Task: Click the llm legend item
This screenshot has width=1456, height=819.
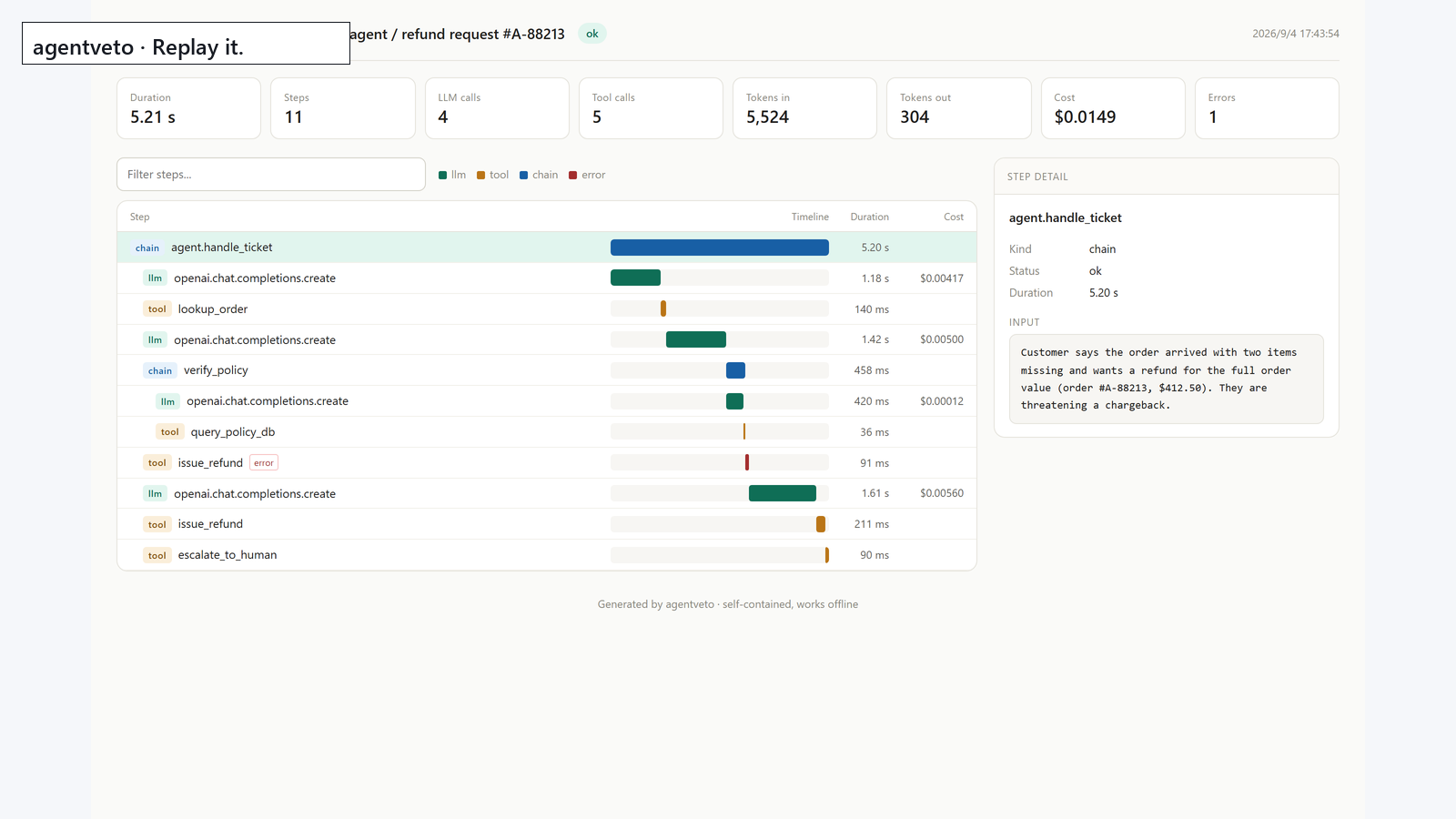Action: 452,175
